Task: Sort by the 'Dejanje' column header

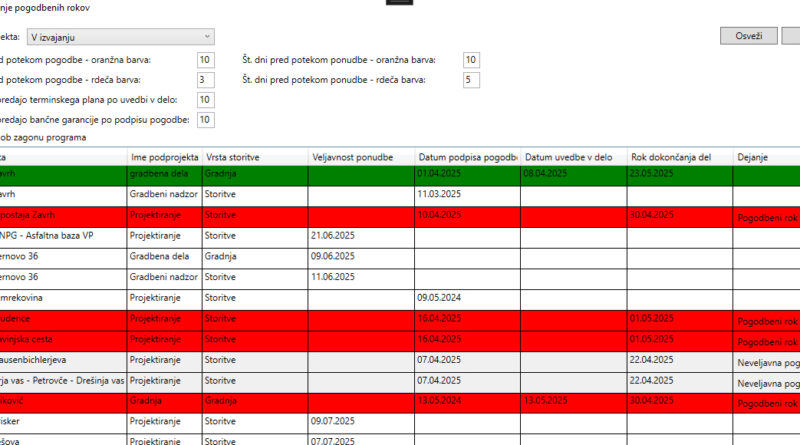Action: click(x=767, y=157)
